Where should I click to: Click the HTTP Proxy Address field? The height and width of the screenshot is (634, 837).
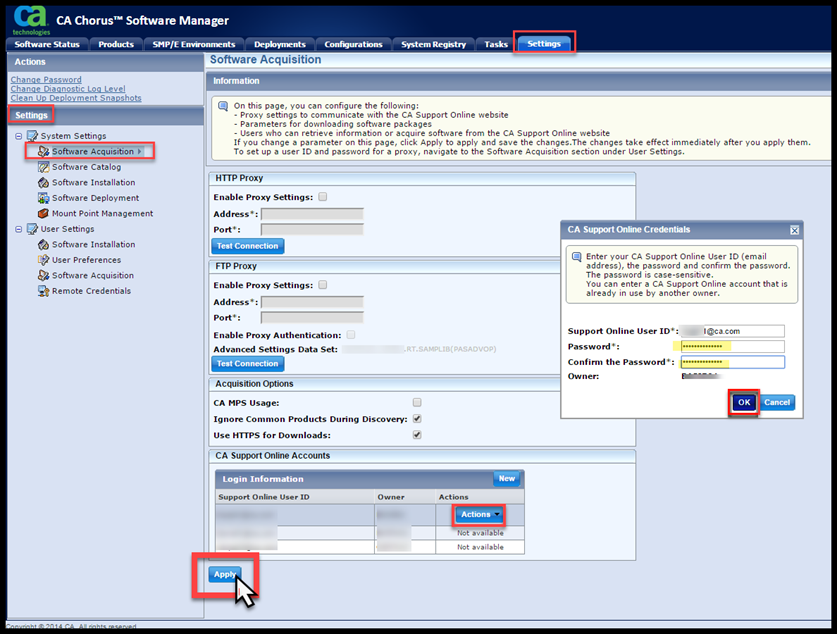pyautogui.click(x=312, y=214)
